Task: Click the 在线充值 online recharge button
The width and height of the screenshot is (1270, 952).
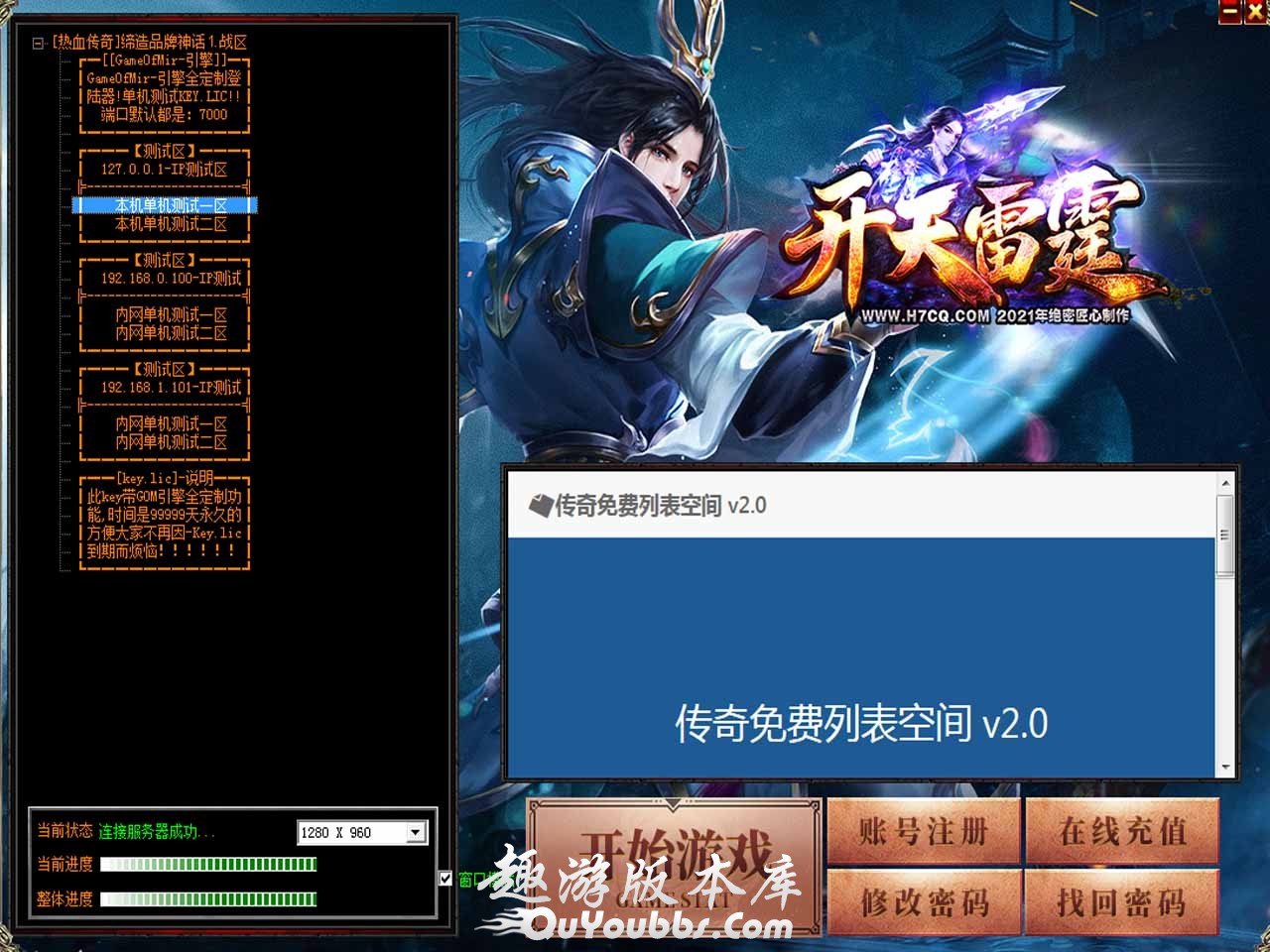Action: [x=1121, y=831]
